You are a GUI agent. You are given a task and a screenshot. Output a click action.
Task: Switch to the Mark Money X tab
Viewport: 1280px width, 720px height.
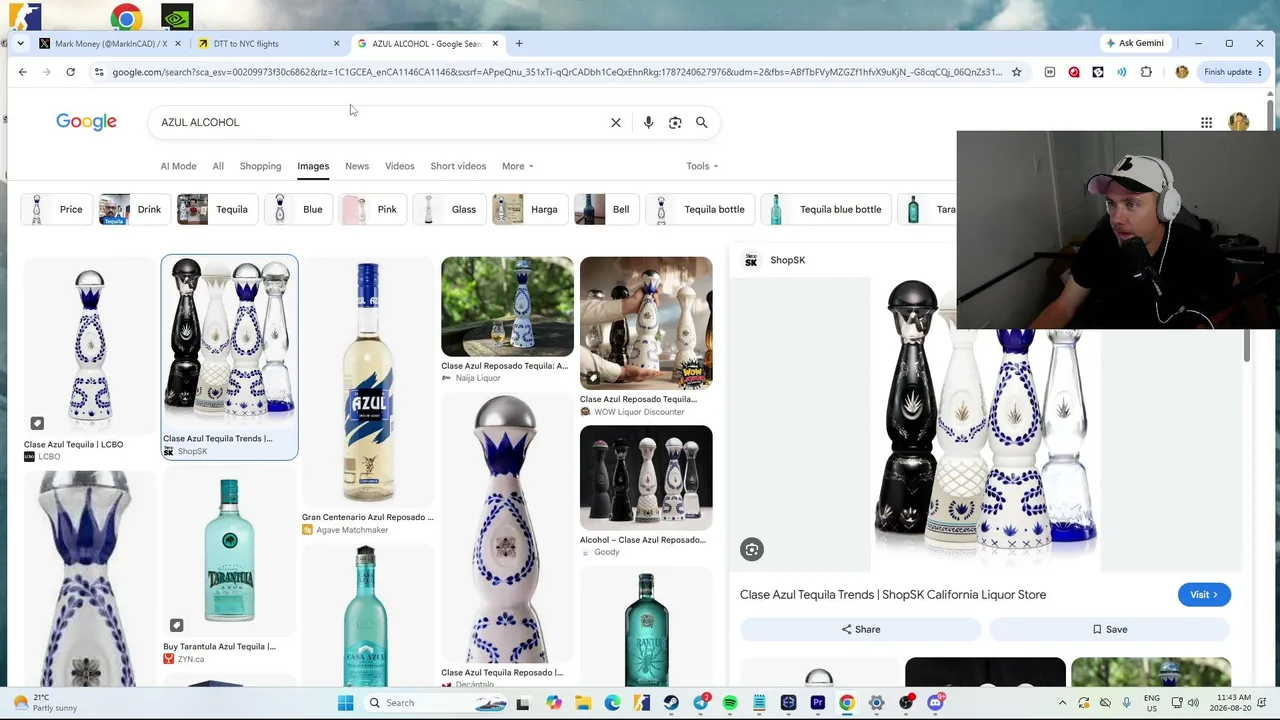[109, 43]
